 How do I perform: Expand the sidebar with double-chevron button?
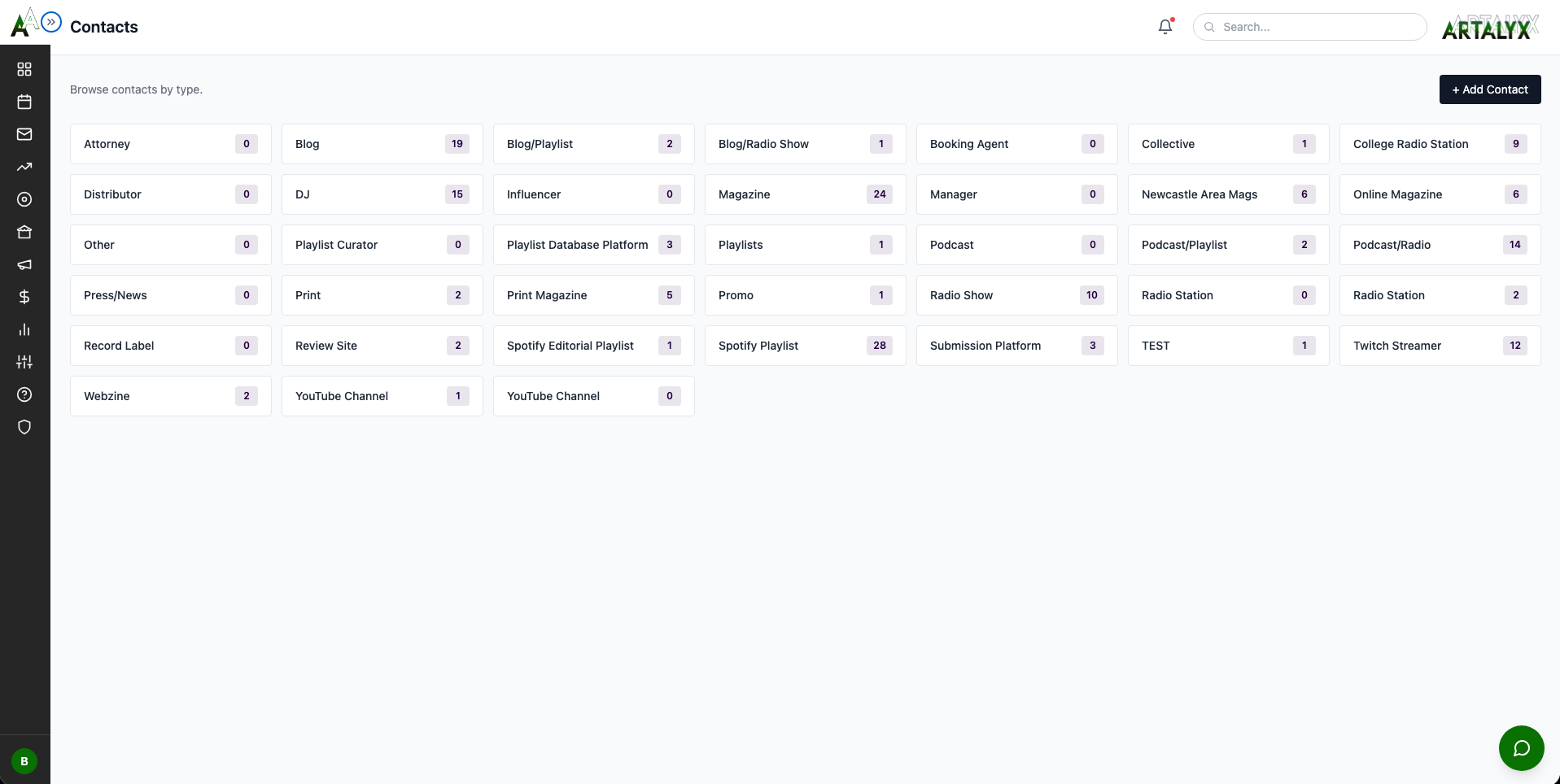click(51, 22)
